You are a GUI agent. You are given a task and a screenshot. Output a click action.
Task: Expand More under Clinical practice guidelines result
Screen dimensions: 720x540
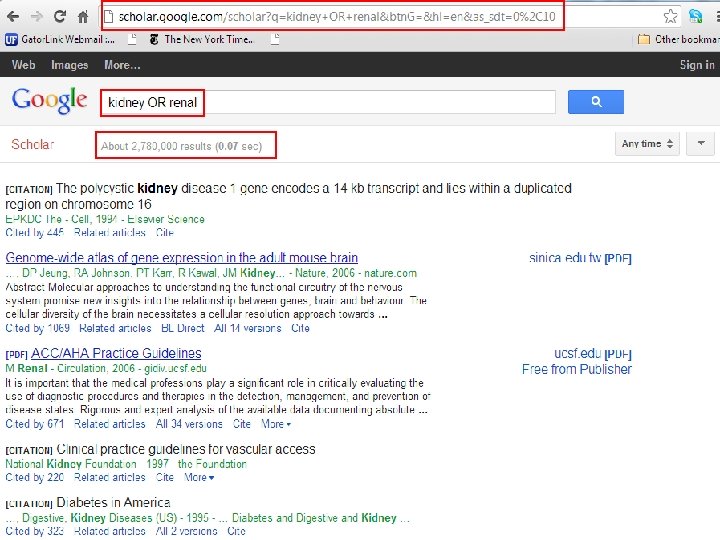[199, 478]
